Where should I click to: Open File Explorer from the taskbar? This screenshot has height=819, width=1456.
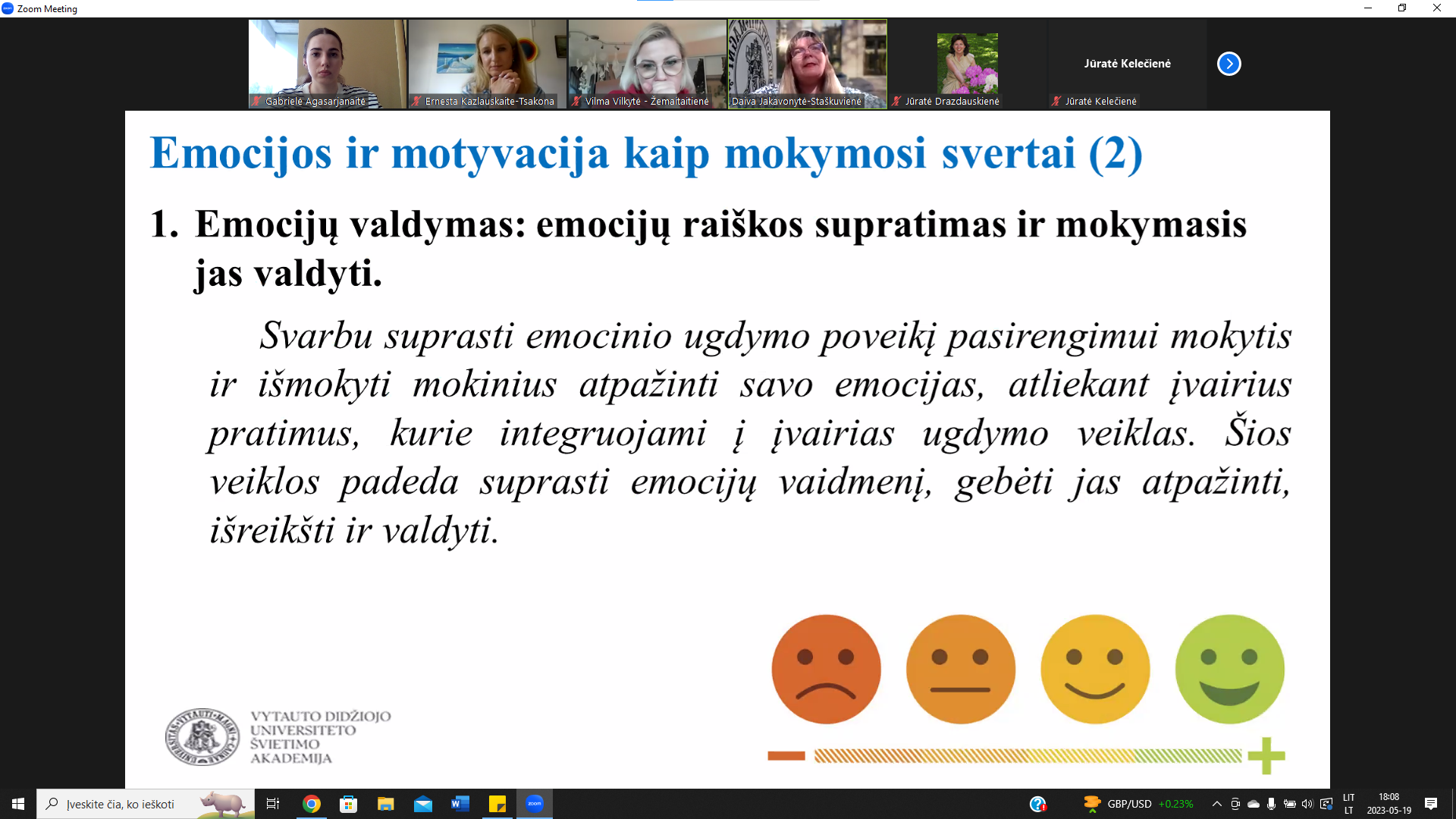pos(386,804)
